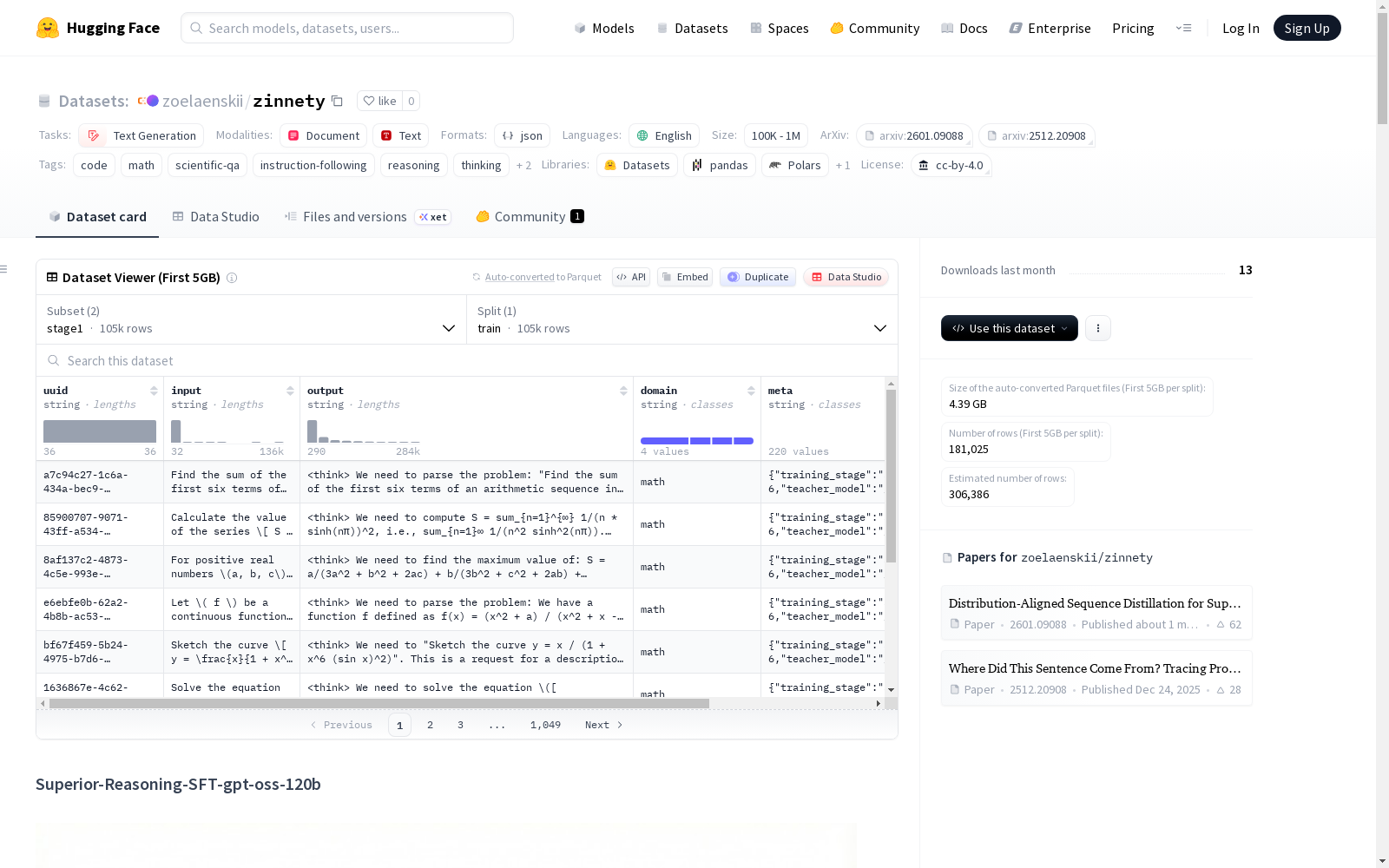Sort by the domain column arrows
The image size is (1389, 868).
point(751,391)
